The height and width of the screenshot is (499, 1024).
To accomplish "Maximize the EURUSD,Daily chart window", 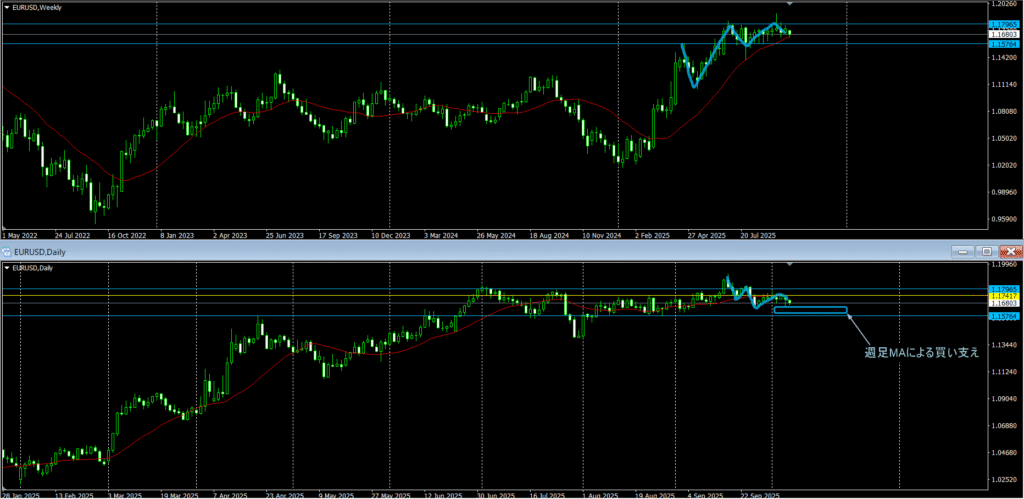I will (x=986, y=252).
